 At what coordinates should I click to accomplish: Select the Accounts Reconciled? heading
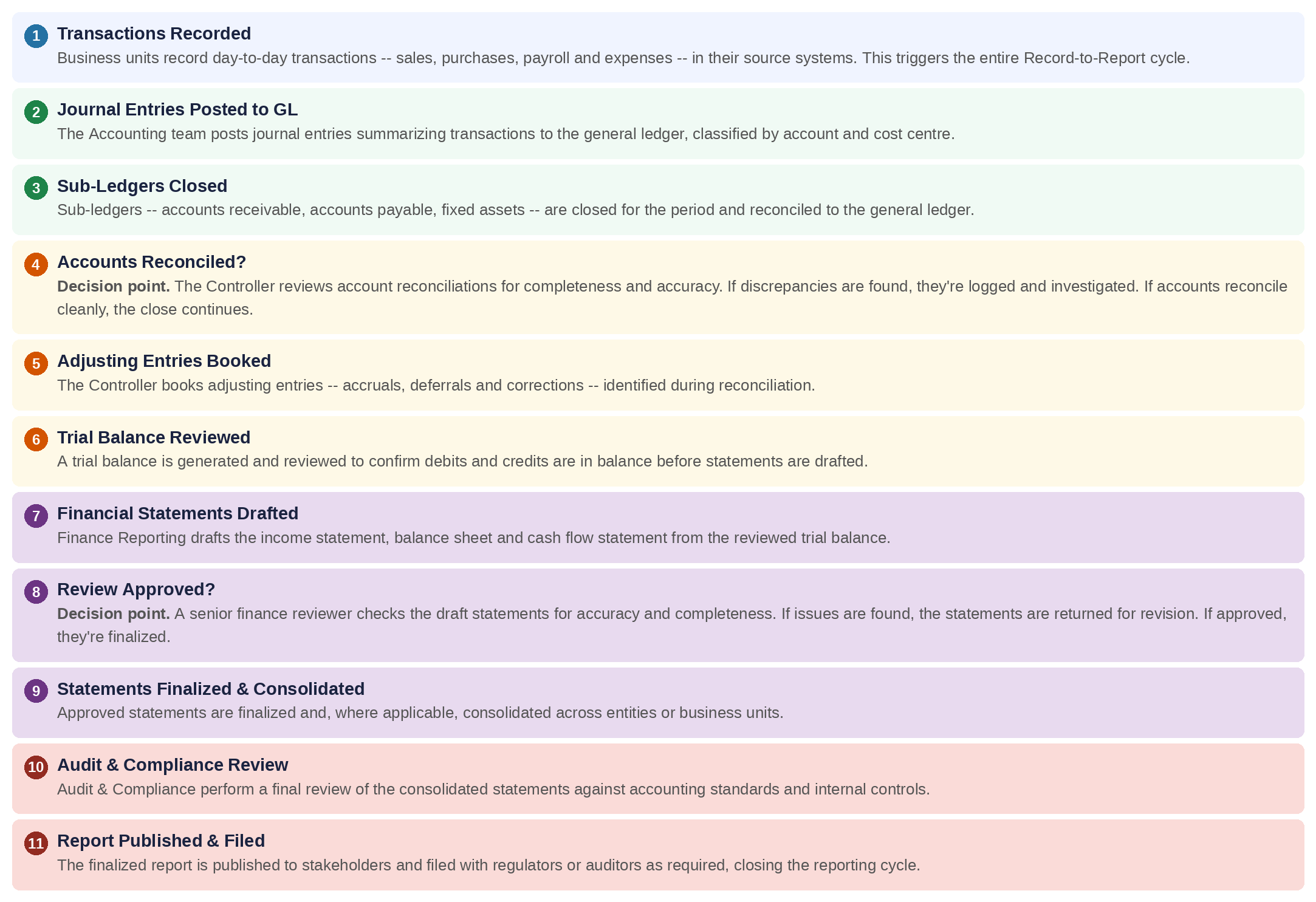[151, 262]
